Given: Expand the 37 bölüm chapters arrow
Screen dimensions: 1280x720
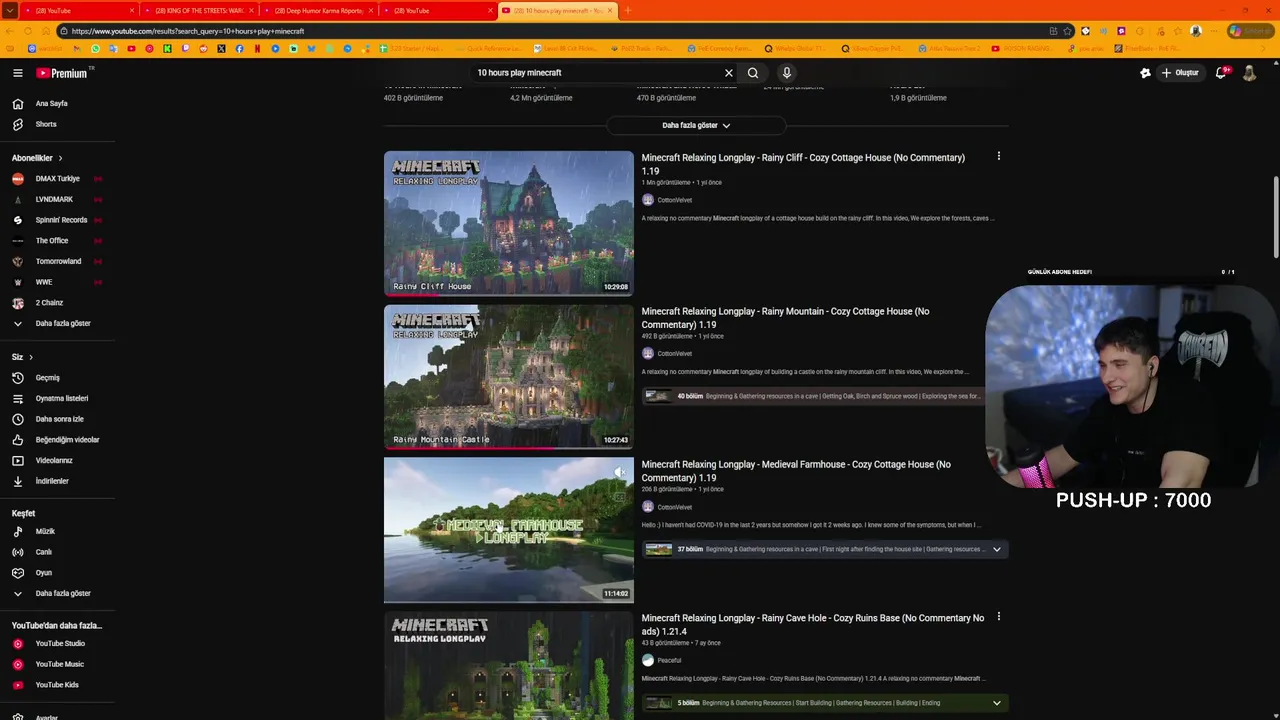Looking at the screenshot, I should [997, 549].
